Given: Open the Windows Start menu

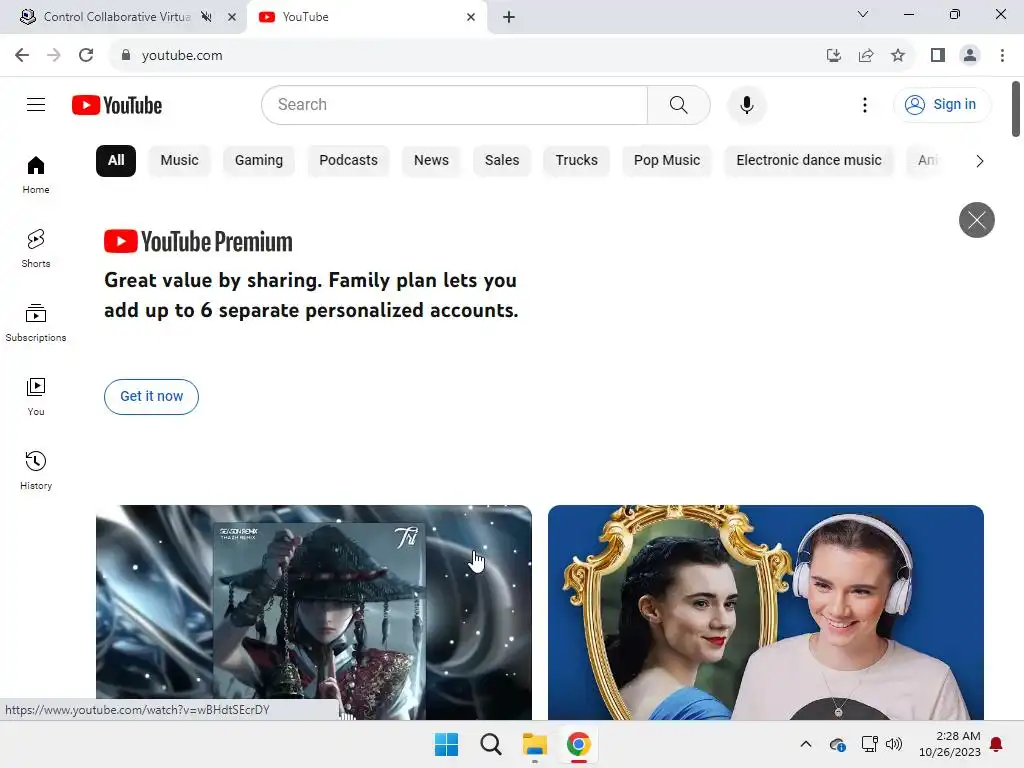Looking at the screenshot, I should click(x=447, y=744).
